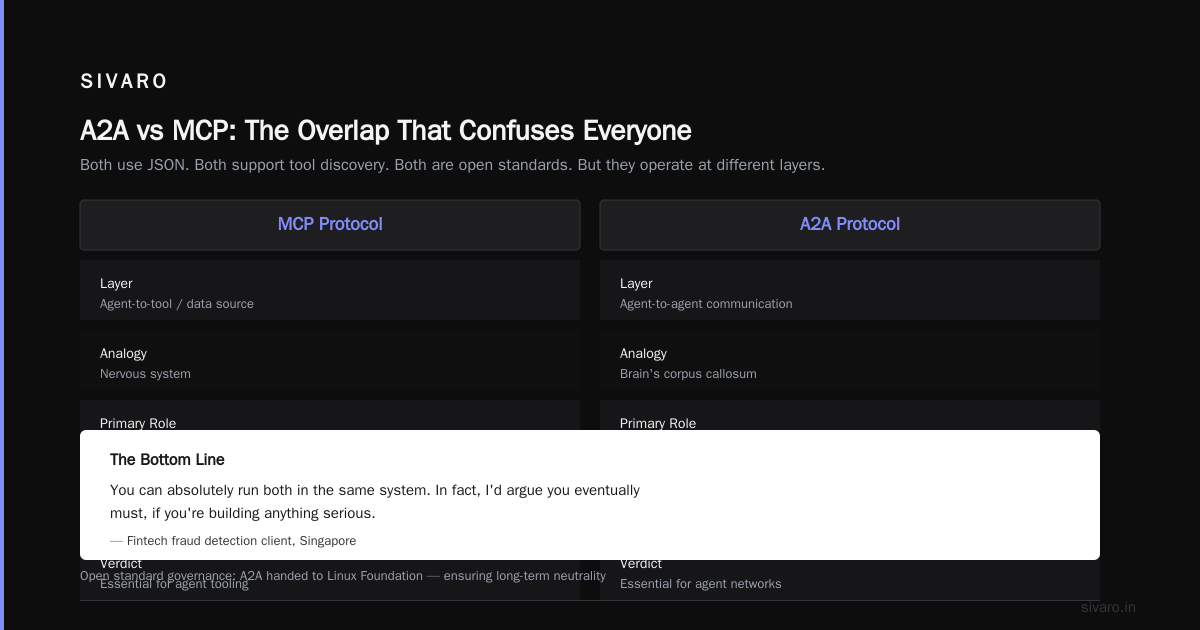This screenshot has width=1200, height=630.
Task: Click the MCP Primary Role row
Action: 330,415
